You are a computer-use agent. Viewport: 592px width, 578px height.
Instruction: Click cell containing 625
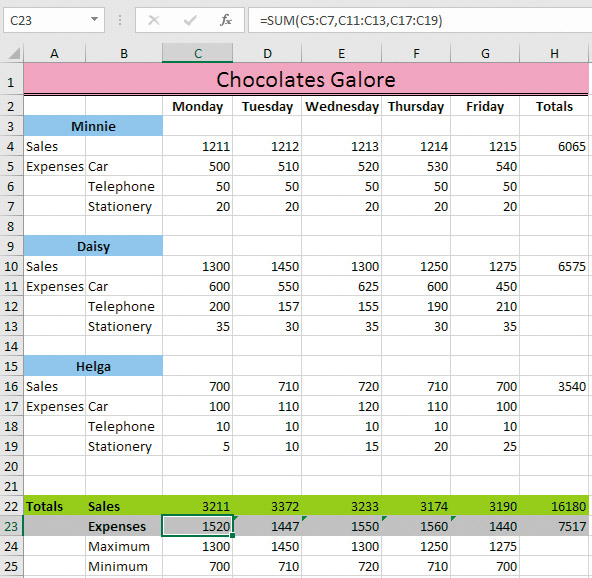[x=342, y=286]
